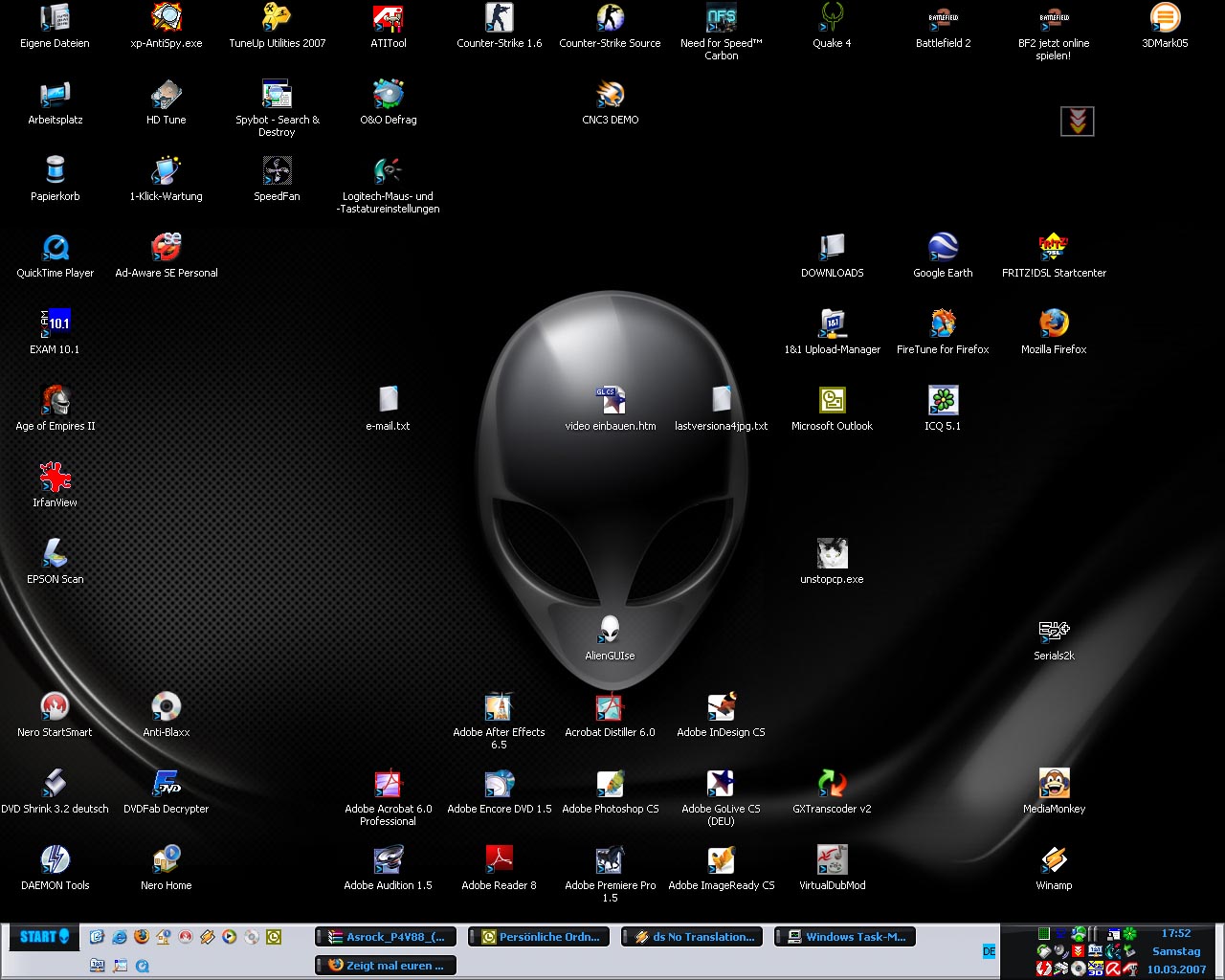Open Ad-Aware SE Personal icon

[166, 256]
